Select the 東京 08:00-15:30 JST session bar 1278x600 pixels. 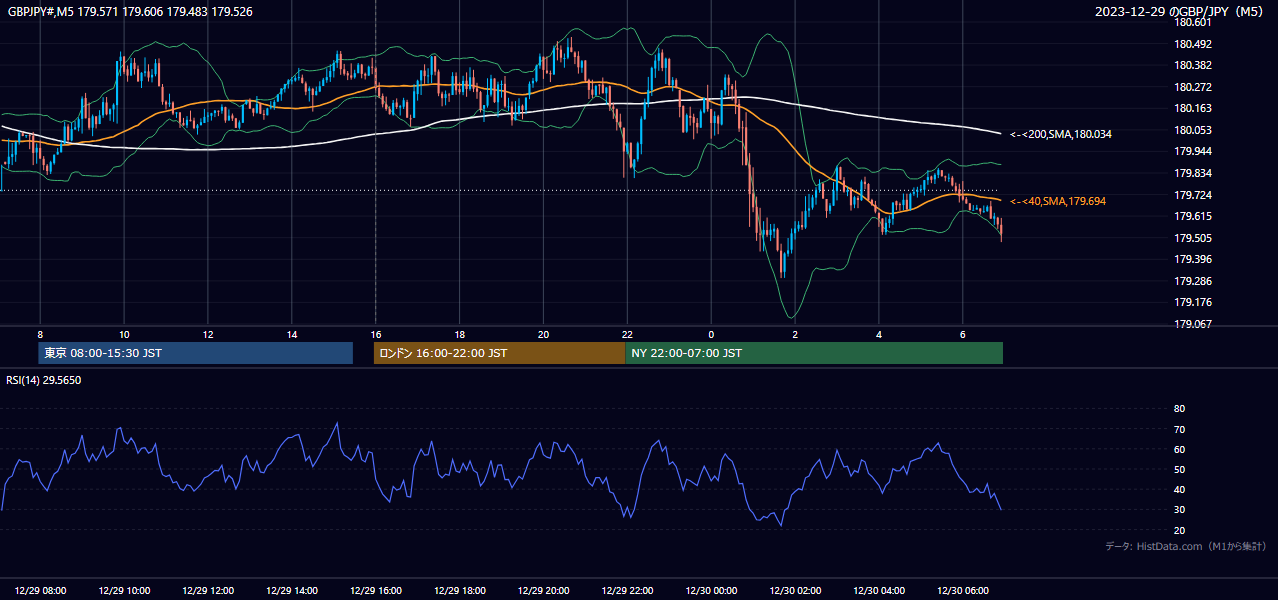click(196, 353)
